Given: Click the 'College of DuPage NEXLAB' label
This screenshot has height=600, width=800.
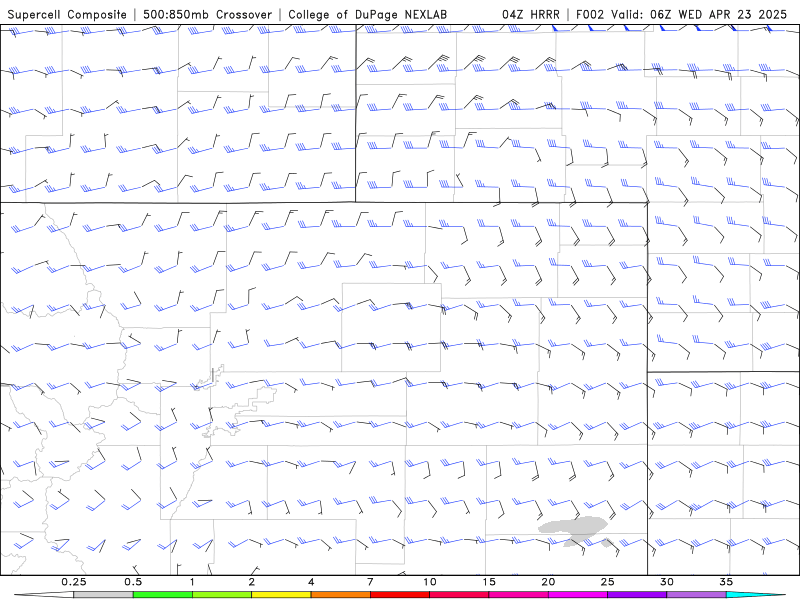Looking at the screenshot, I should 367,15.
